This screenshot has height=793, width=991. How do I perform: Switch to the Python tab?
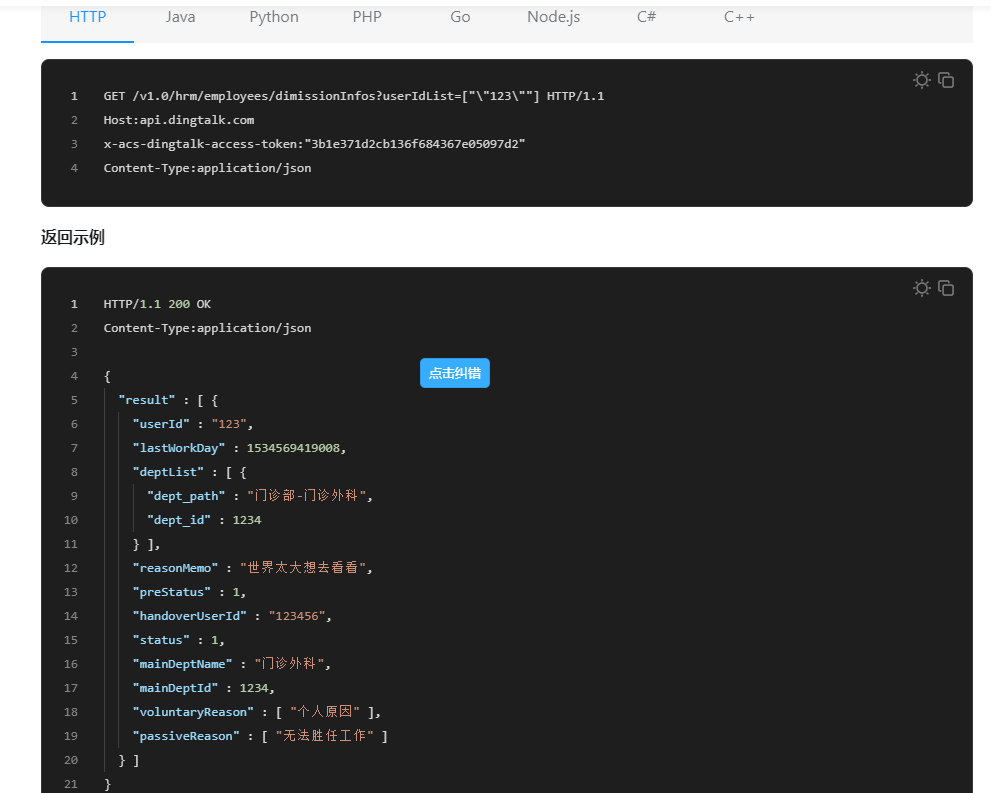(x=274, y=17)
